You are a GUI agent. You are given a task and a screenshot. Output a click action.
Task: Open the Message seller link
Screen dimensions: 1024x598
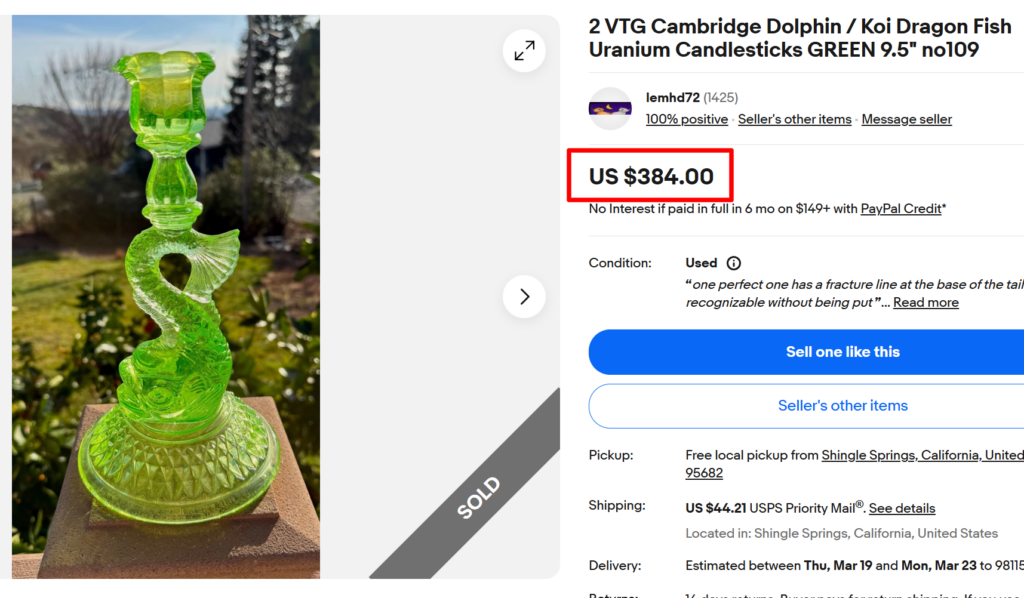(x=906, y=118)
